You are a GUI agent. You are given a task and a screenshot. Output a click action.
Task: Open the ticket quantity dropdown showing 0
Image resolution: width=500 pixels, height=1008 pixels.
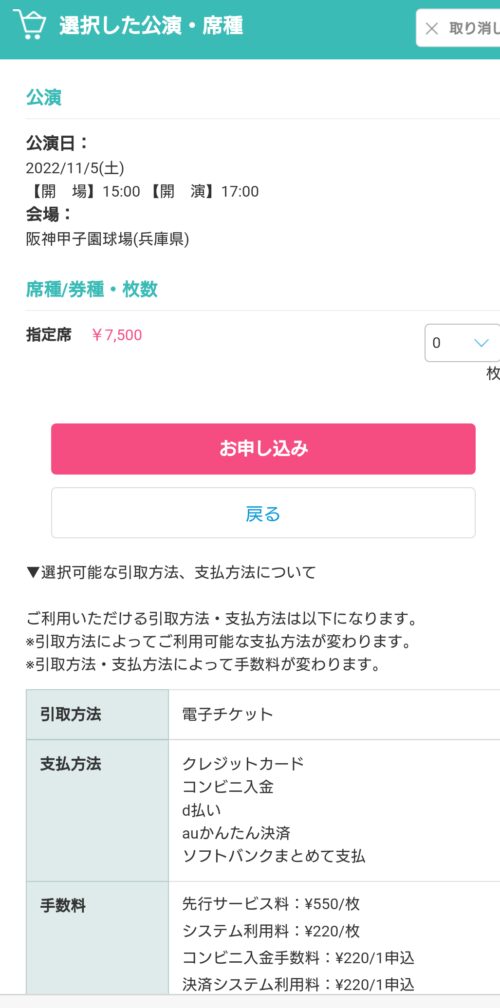(x=462, y=343)
